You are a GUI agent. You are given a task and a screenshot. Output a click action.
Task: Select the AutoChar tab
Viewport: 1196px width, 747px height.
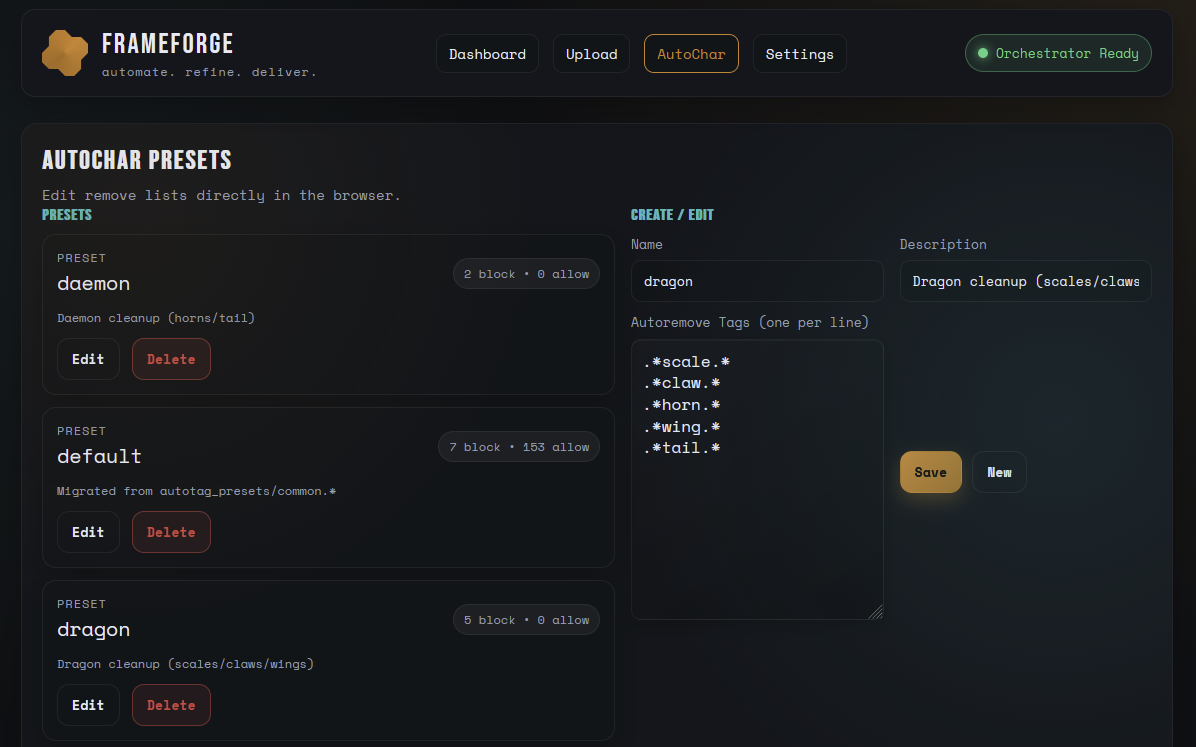[691, 54]
